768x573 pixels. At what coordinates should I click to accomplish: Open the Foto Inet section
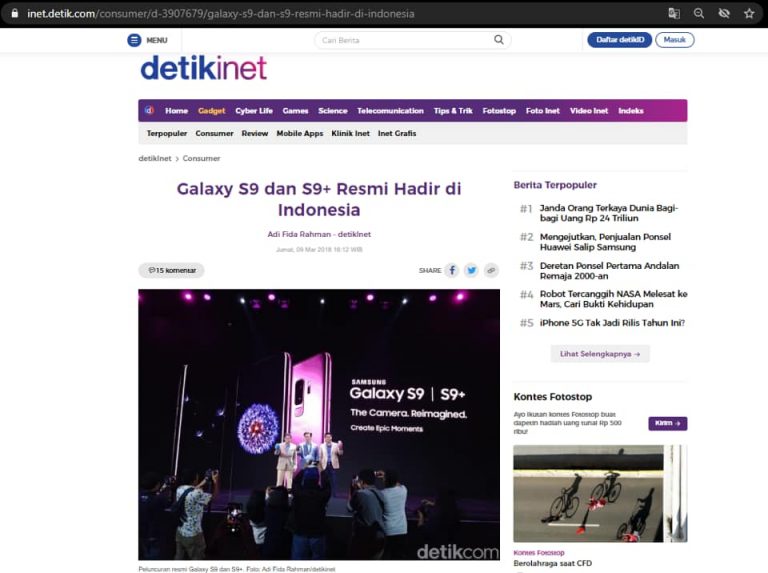[543, 111]
